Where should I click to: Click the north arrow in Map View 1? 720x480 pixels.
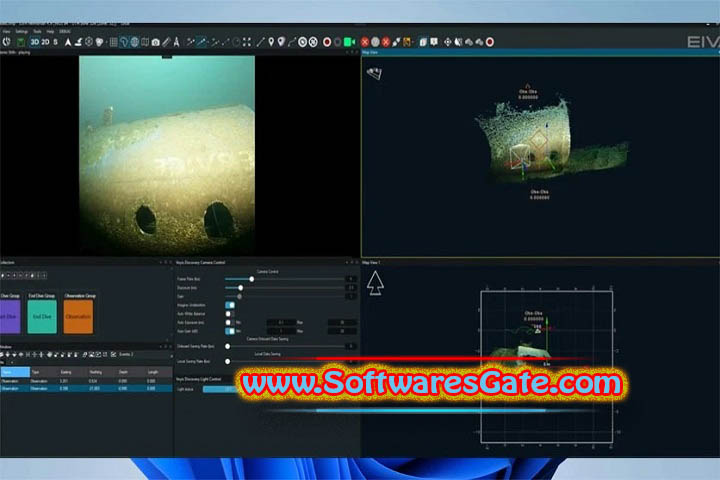375,282
